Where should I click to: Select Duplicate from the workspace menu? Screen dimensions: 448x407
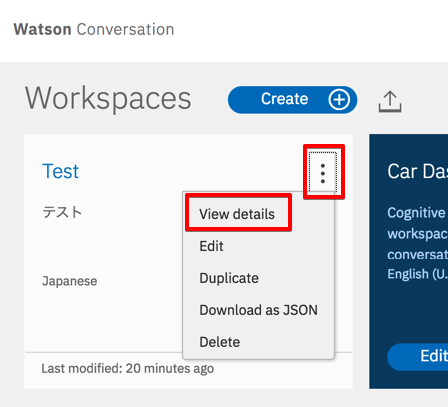pos(229,278)
